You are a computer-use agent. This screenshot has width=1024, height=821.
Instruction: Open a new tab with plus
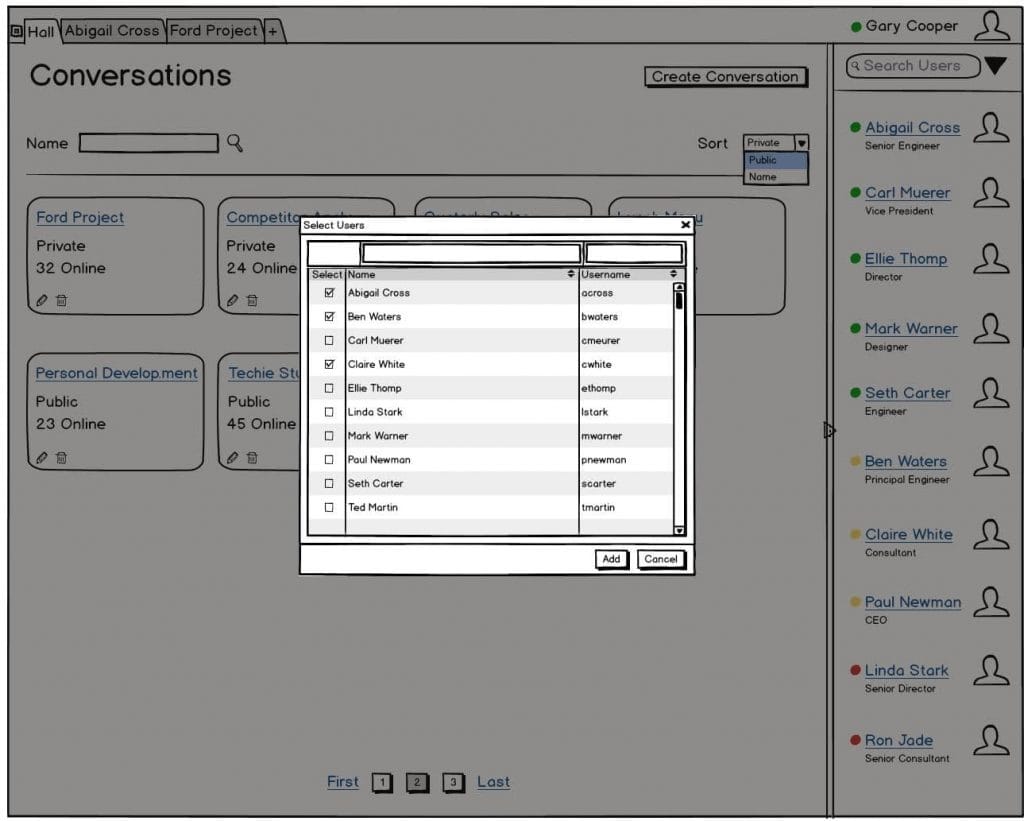pos(273,31)
